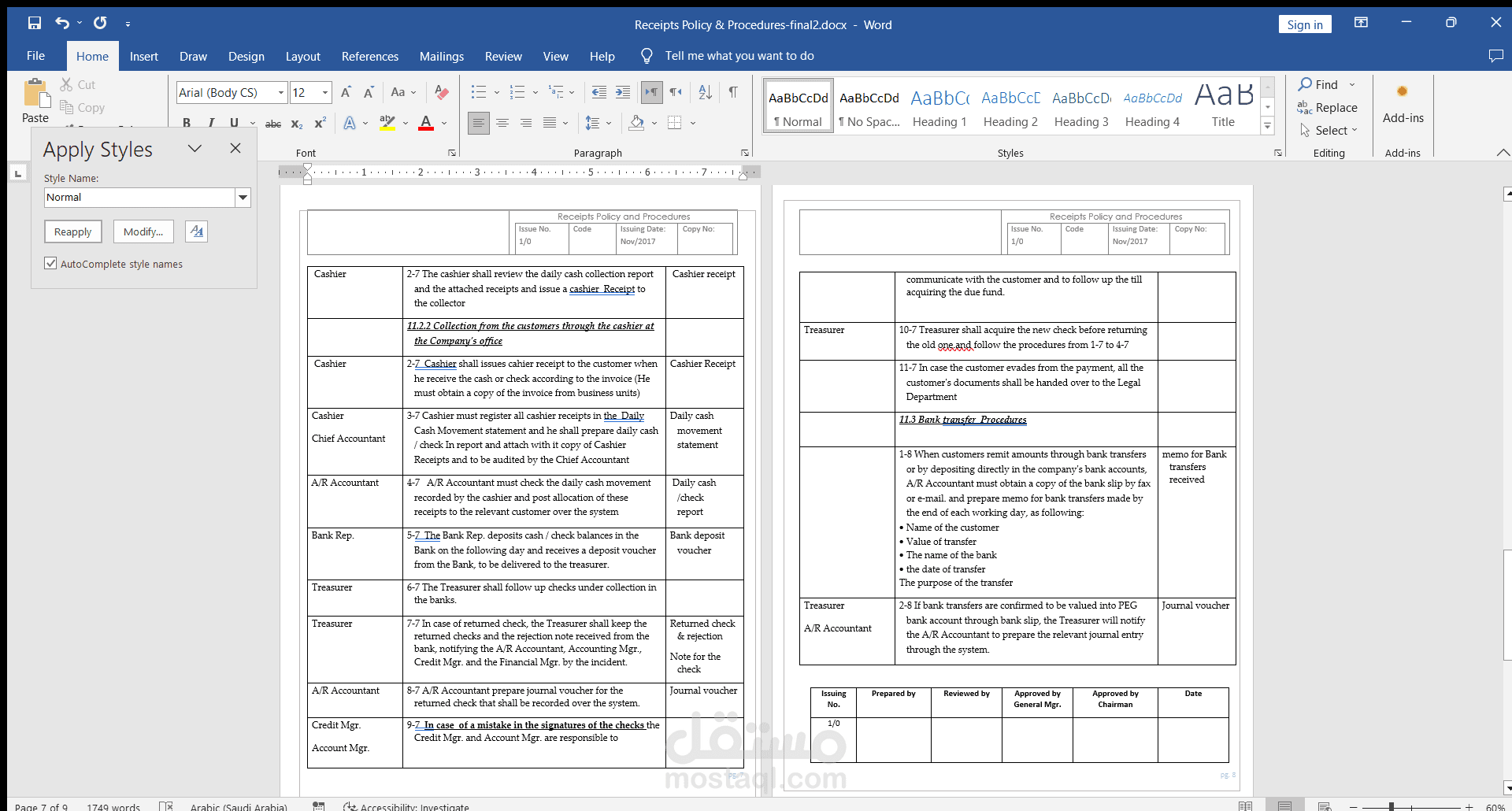Image resolution: width=1512 pixels, height=811 pixels.
Task: Close the Apply Styles pane
Action: 235,148
